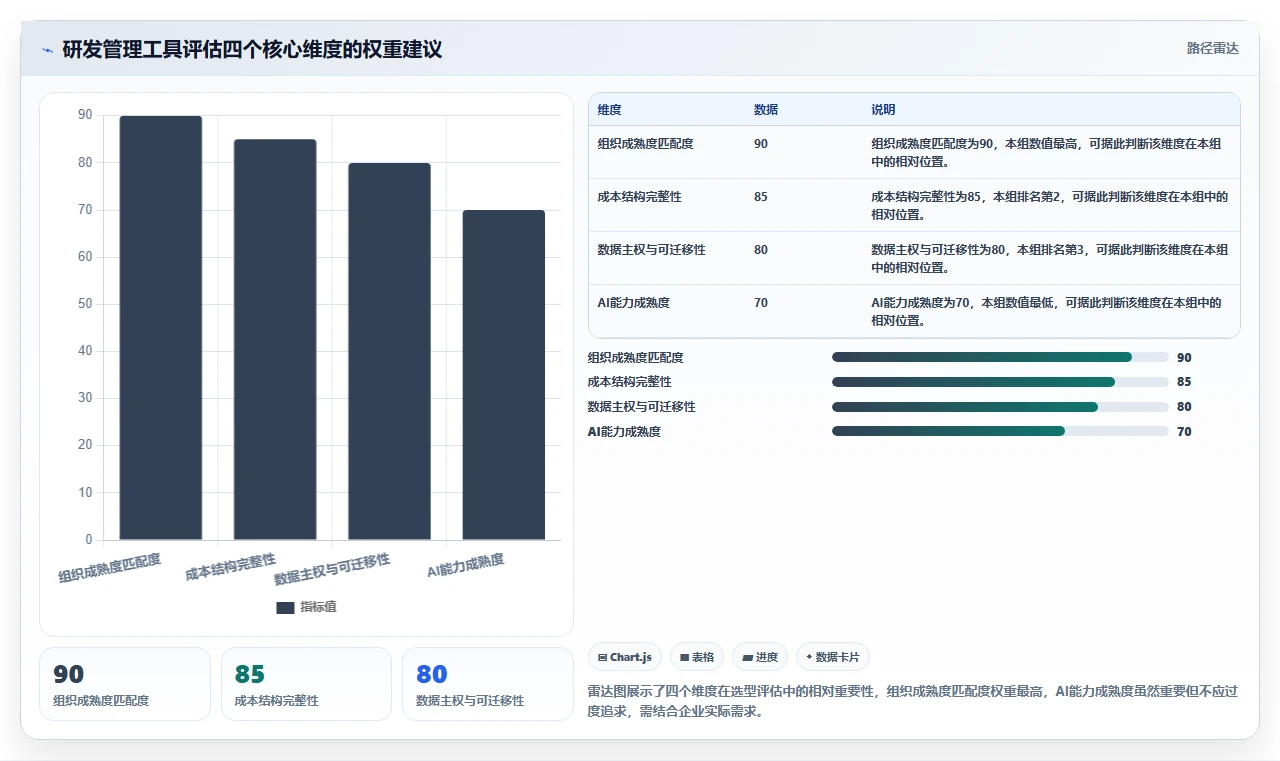1280x761 pixels.
Task: Click the 数据卡片 tag
Action: 833,657
